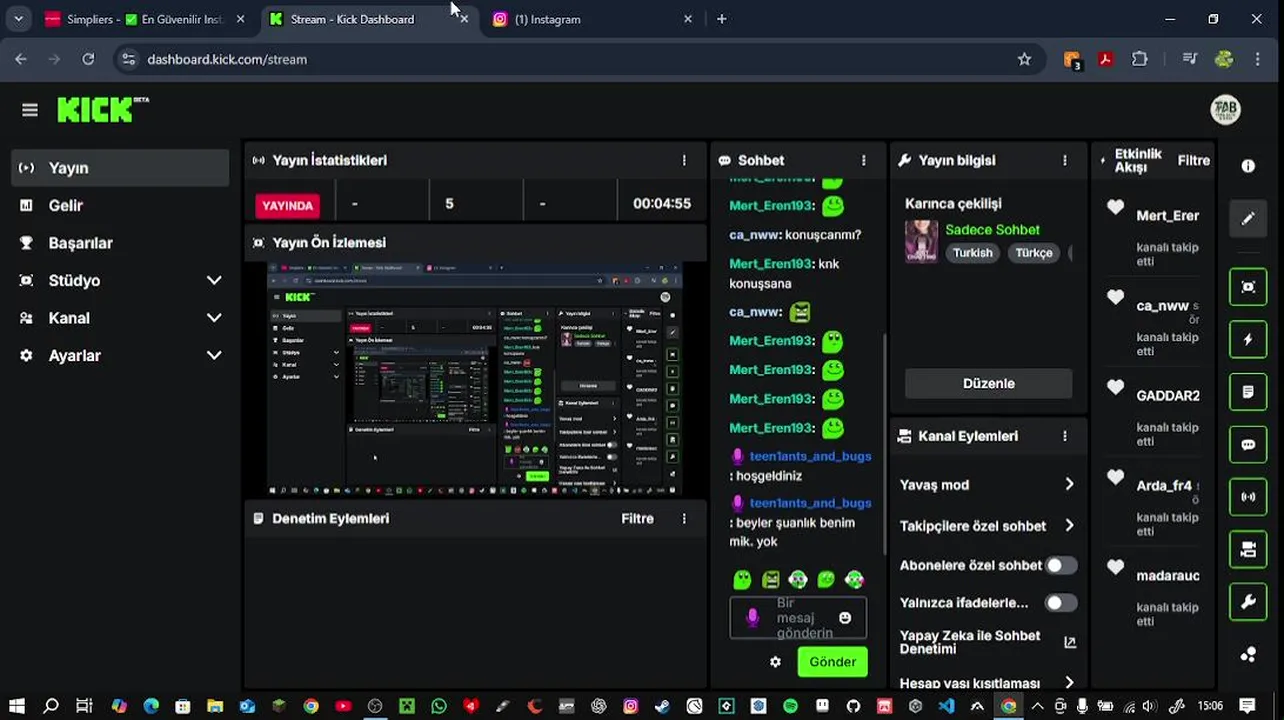
Task: Click Filtre in Denetim Eylemleri panel
Action: (637, 518)
